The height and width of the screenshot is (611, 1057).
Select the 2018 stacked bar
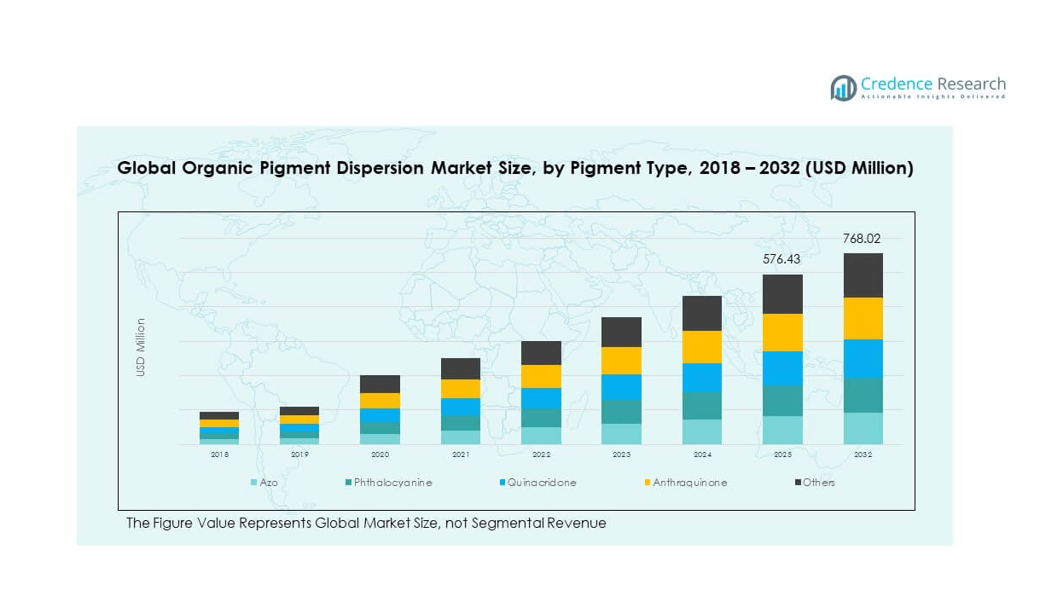[219, 428]
